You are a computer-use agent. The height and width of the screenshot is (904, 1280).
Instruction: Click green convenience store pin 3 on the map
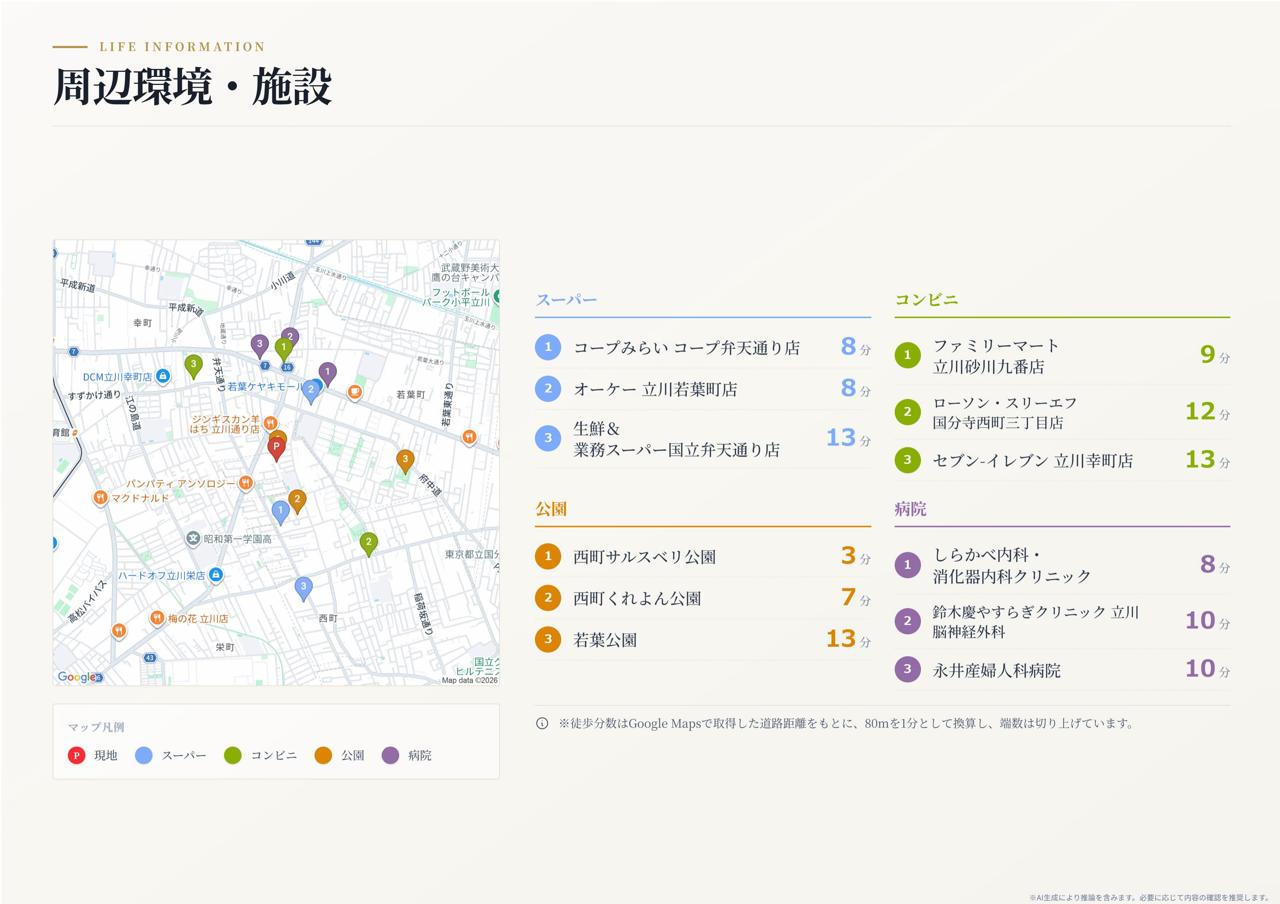[x=194, y=367]
